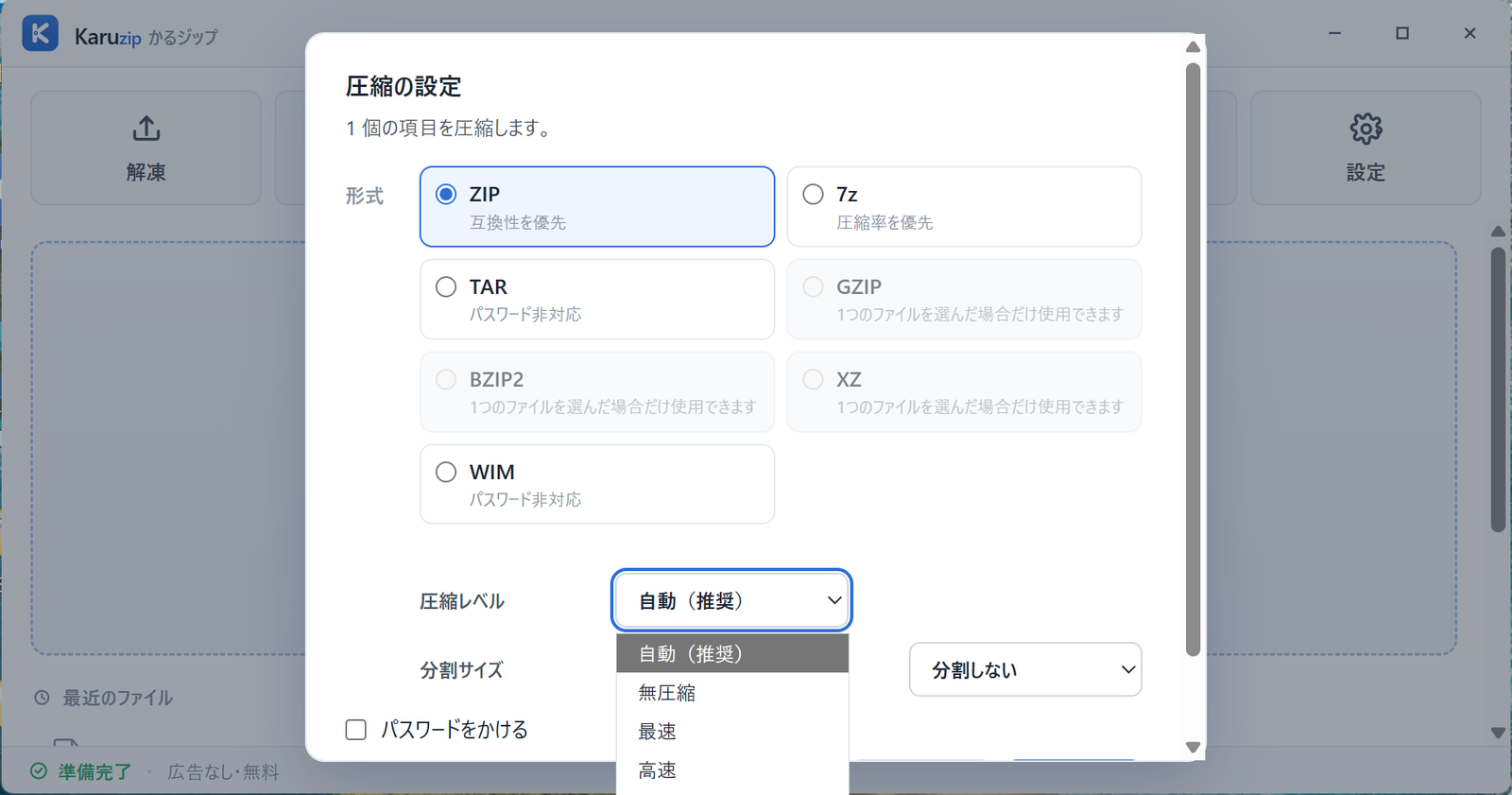
Task: Pick 無圧縮 from the level list
Action: tap(732, 692)
